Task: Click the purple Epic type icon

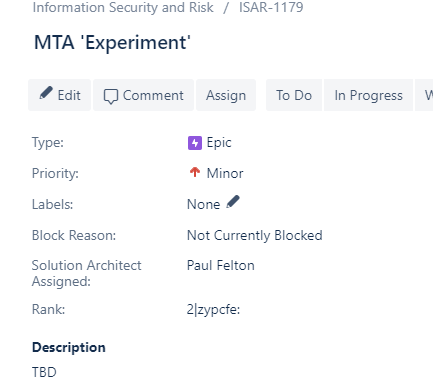Action: click(195, 143)
